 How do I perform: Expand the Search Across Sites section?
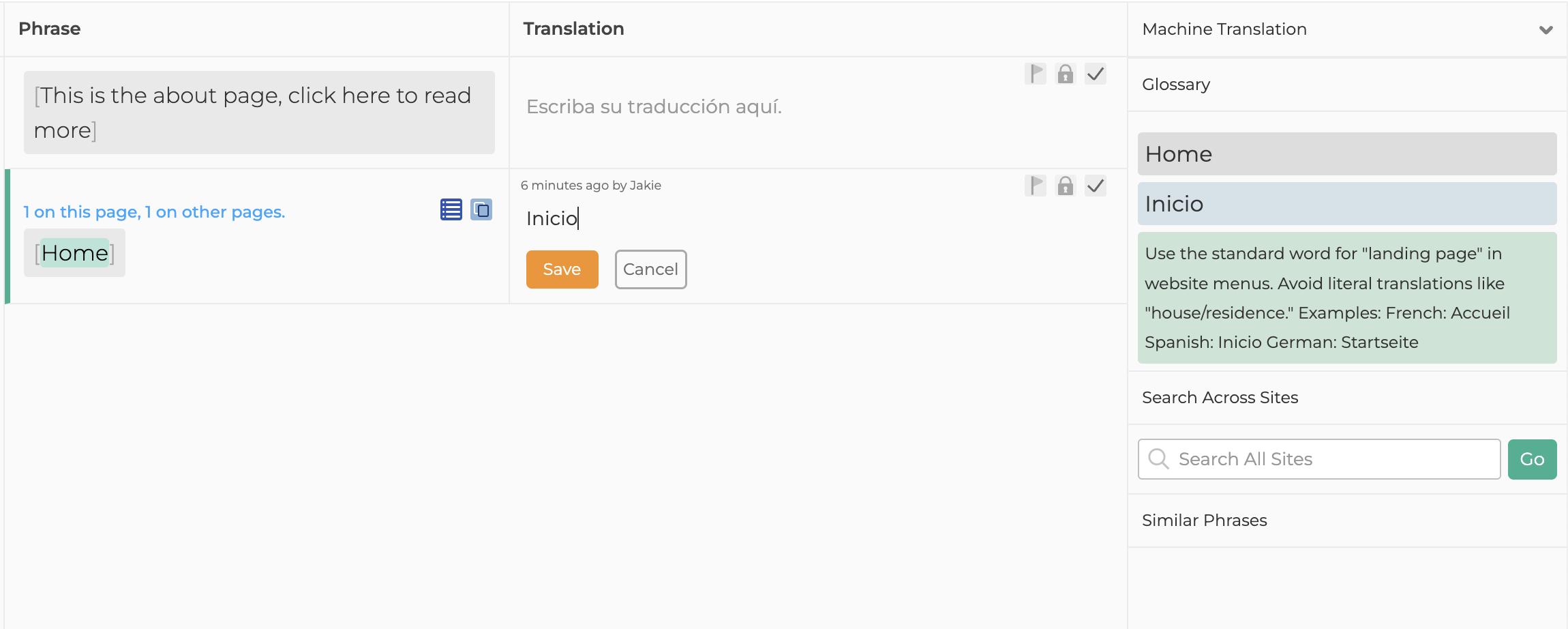tap(1220, 397)
